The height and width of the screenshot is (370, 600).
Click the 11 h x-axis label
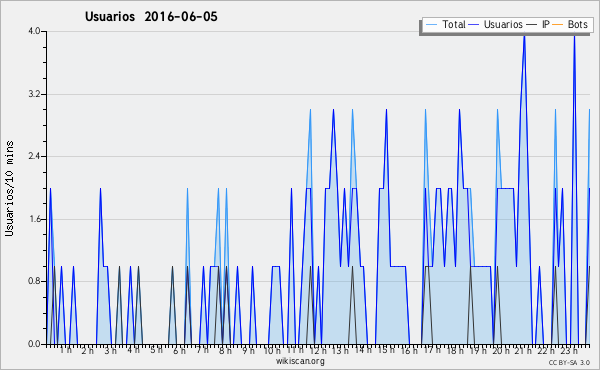[295, 350]
